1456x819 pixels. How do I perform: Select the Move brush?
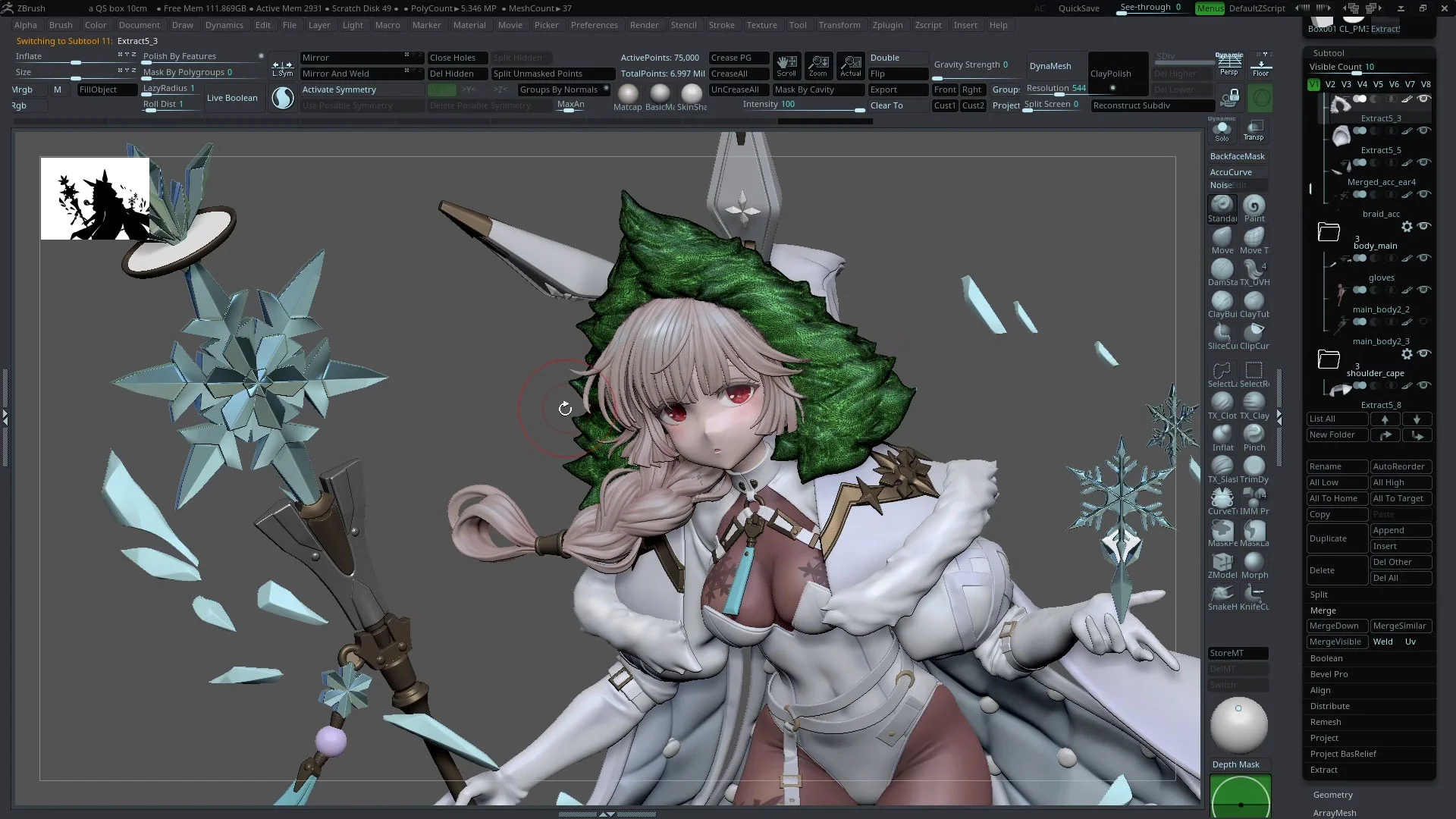tap(1222, 240)
